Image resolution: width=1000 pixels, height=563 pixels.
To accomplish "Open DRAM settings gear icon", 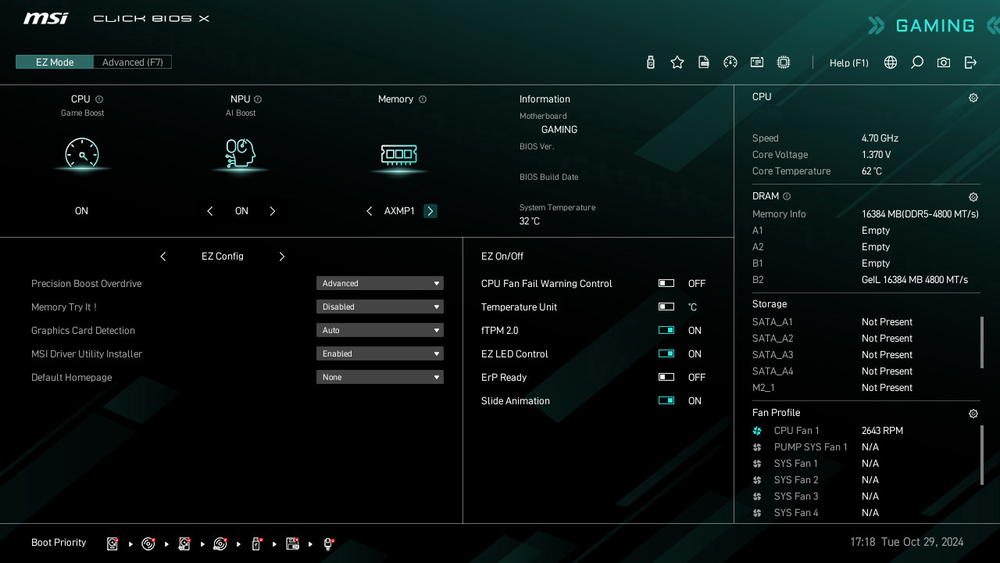I will point(973,197).
